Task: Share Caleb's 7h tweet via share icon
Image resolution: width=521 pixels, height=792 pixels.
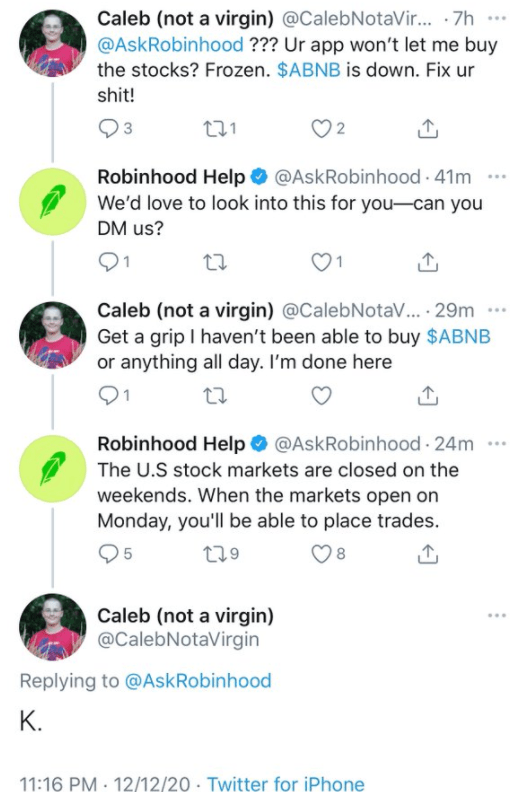Action: [428, 129]
